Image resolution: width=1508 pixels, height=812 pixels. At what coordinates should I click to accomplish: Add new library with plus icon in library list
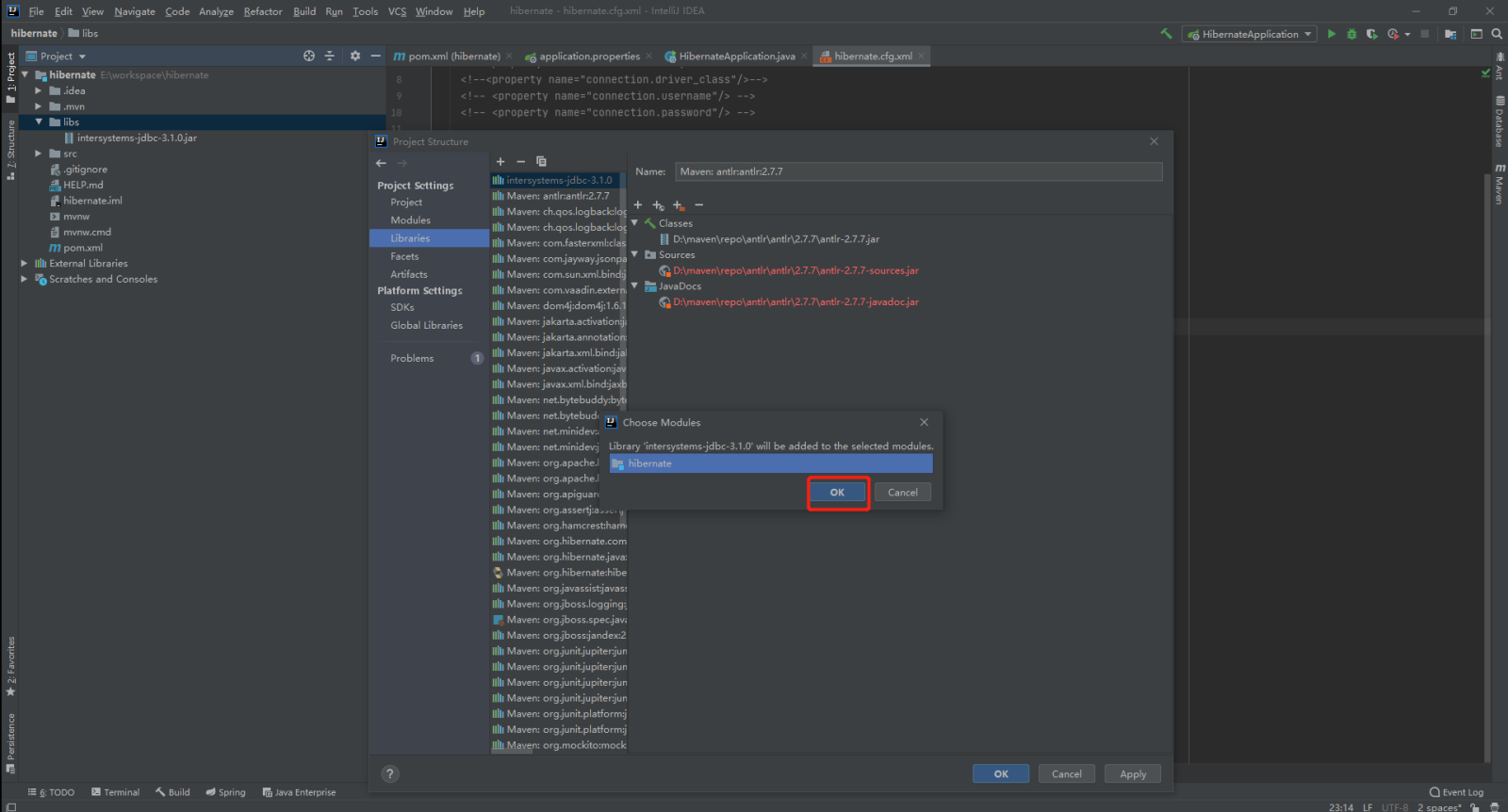pyautogui.click(x=500, y=161)
